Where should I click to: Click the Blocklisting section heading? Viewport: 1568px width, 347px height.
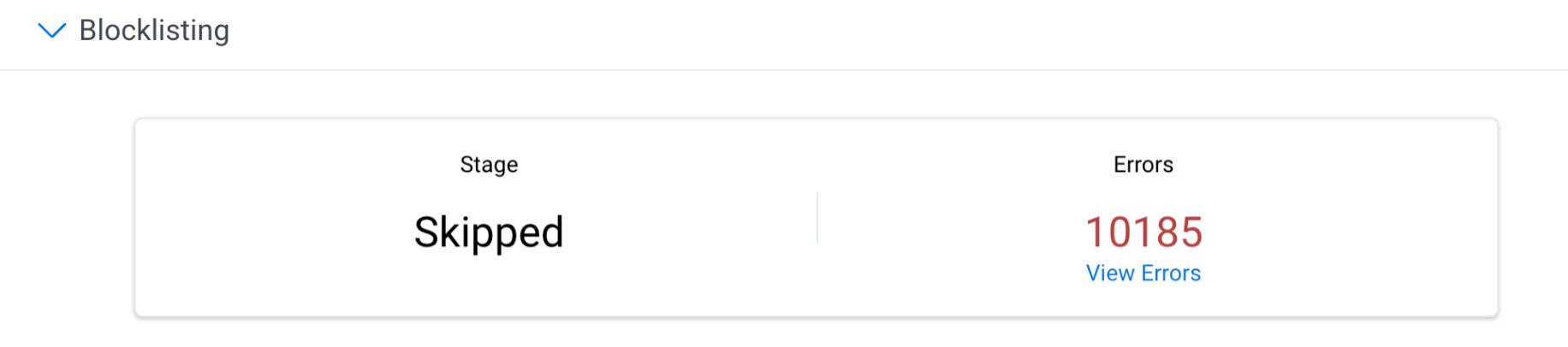154,31
